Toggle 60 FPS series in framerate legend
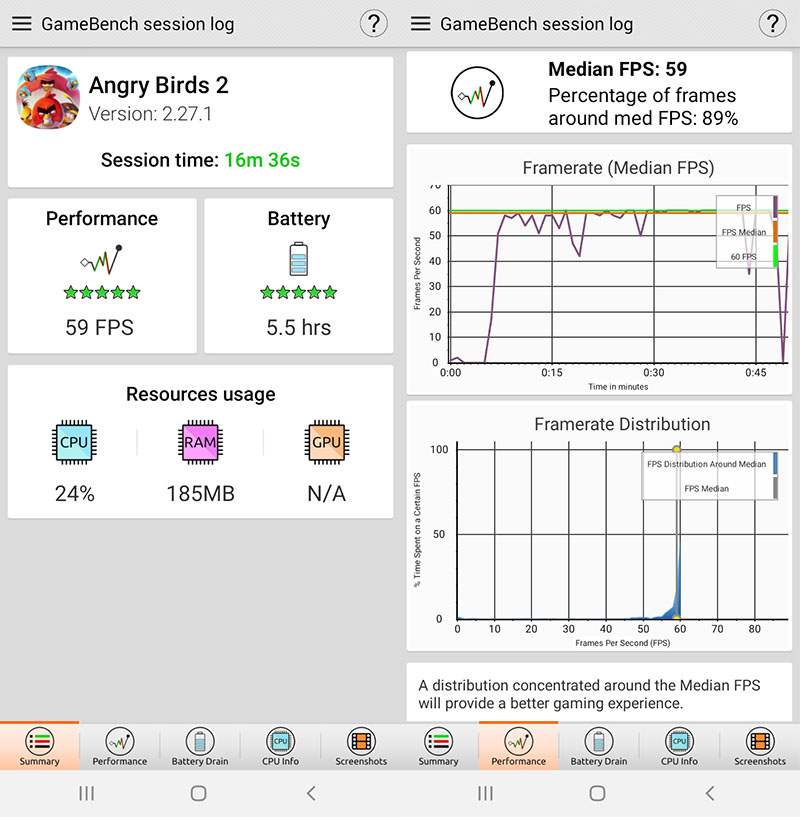The width and height of the screenshot is (800, 817). [743, 257]
